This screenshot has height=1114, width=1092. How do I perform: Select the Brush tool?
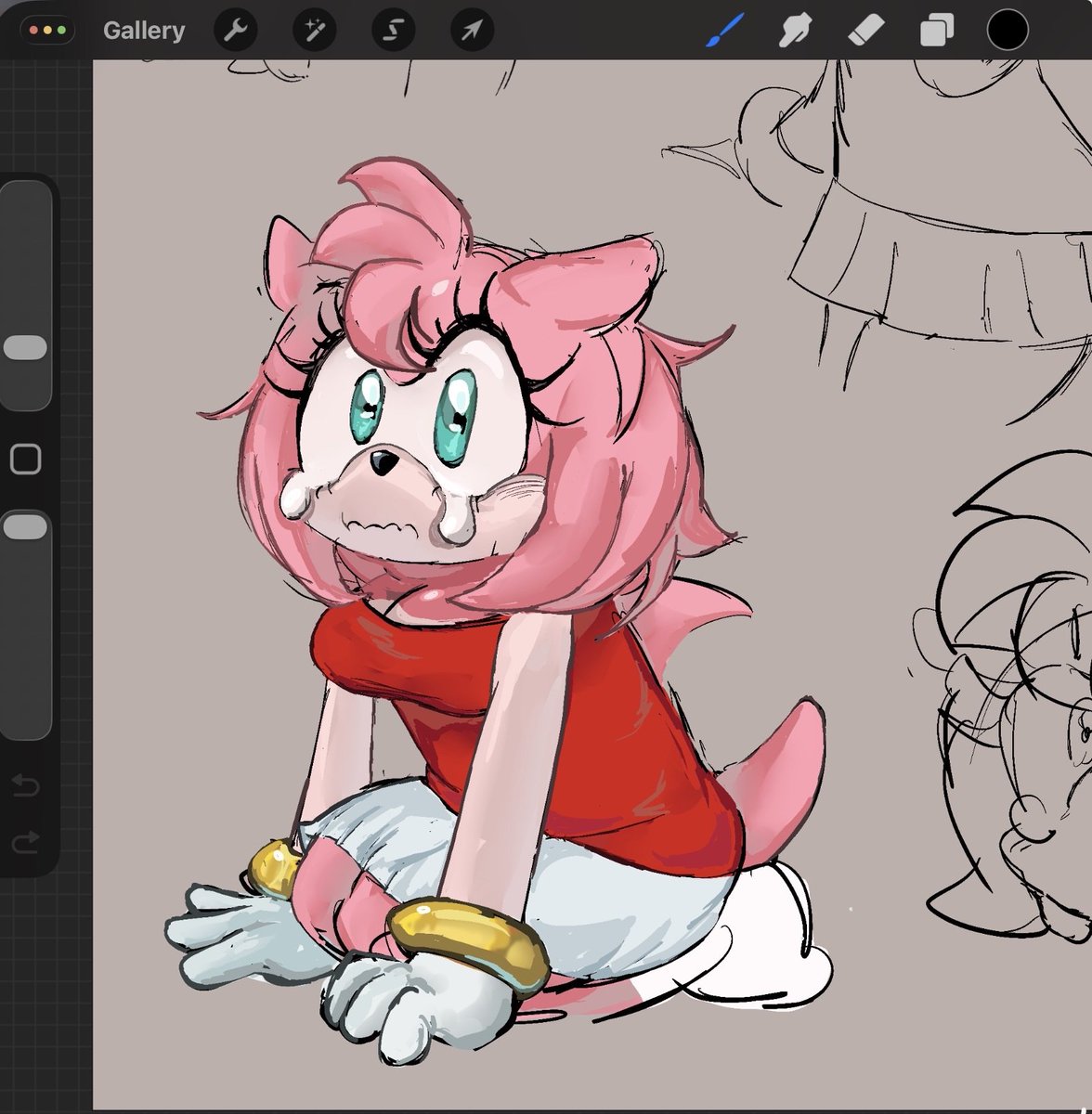click(x=723, y=31)
